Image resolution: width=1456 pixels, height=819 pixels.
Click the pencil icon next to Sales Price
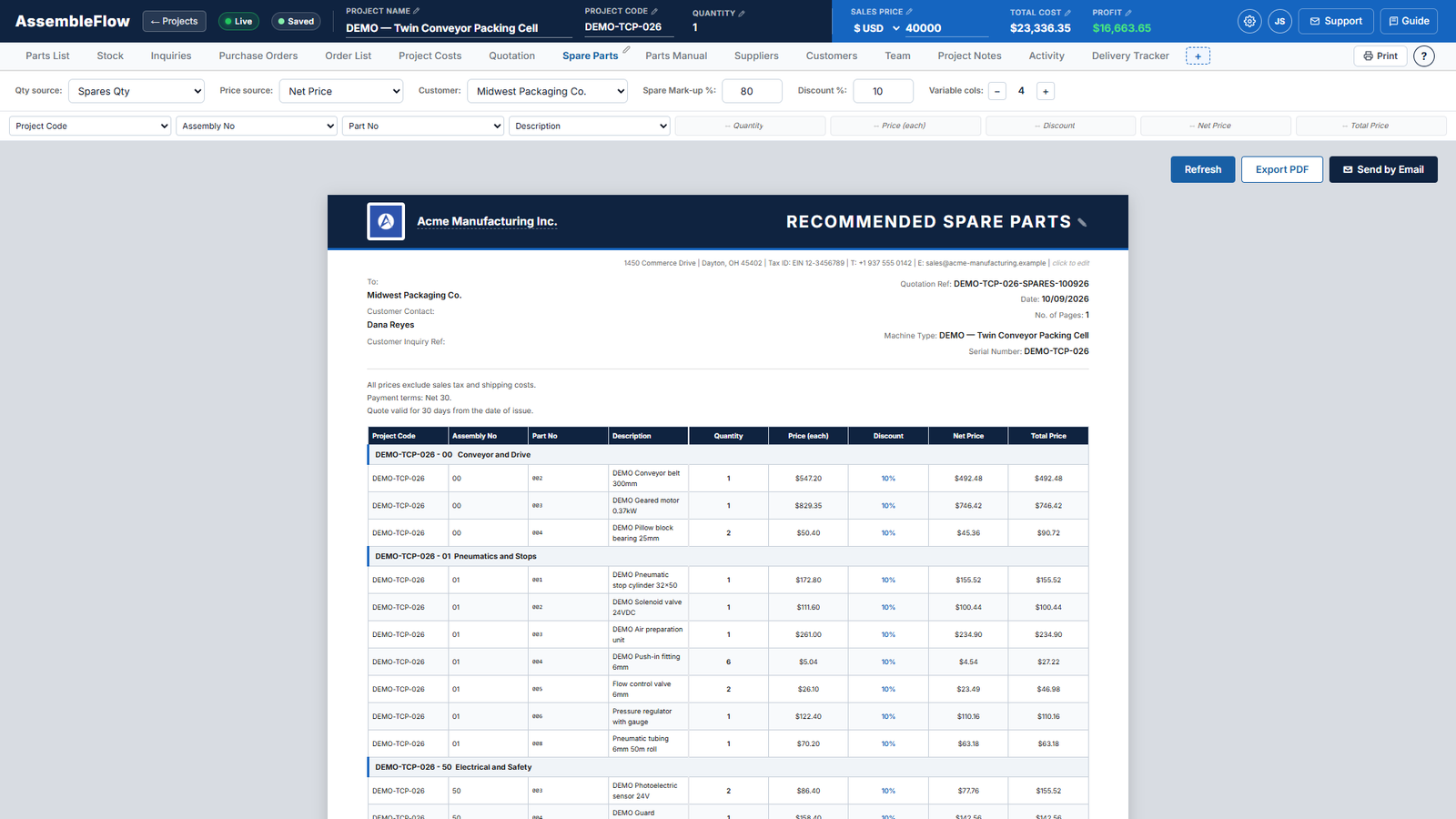[909, 12]
